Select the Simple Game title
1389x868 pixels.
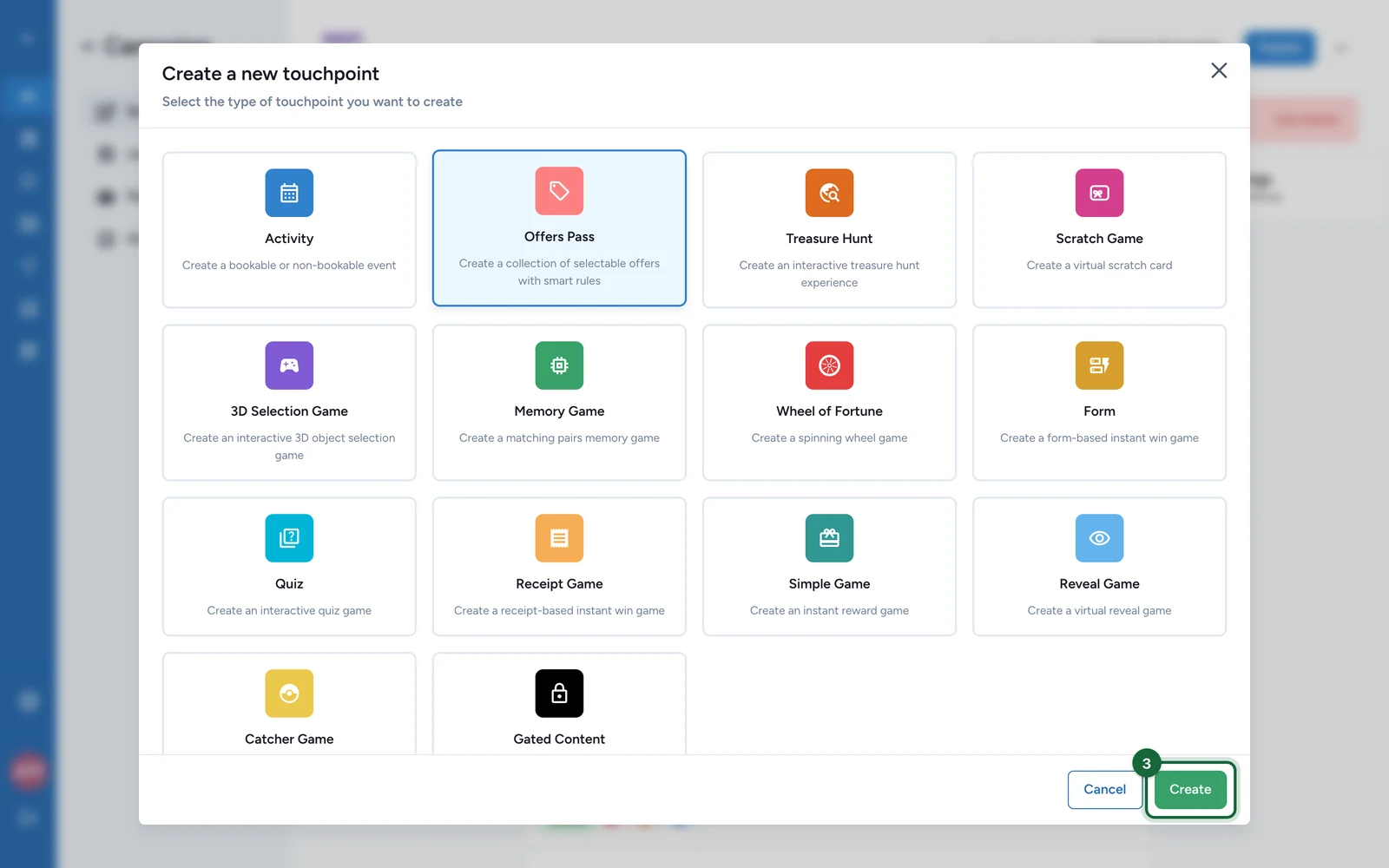[829, 584]
